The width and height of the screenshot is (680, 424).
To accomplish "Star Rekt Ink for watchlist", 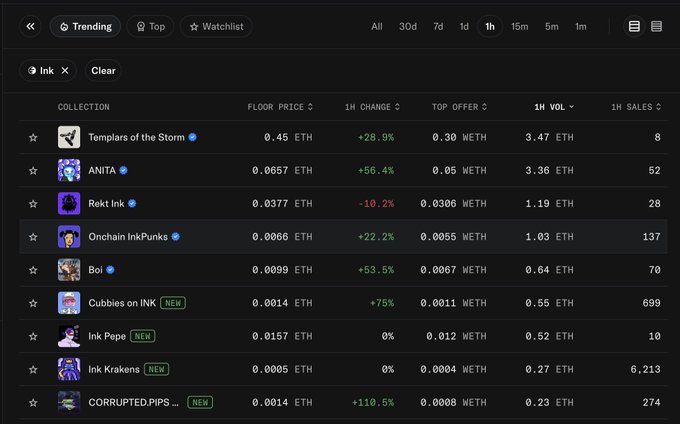I will pyautogui.click(x=33, y=204).
